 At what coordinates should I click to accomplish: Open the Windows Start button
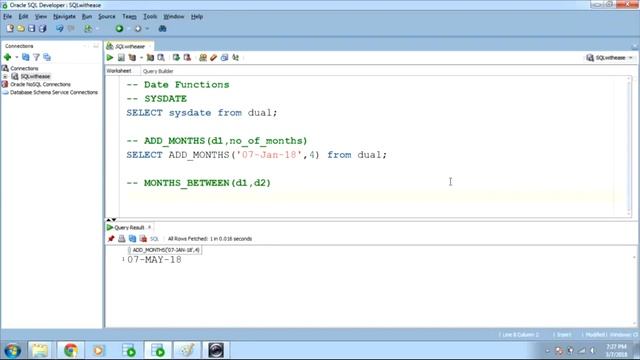[x=12, y=350]
